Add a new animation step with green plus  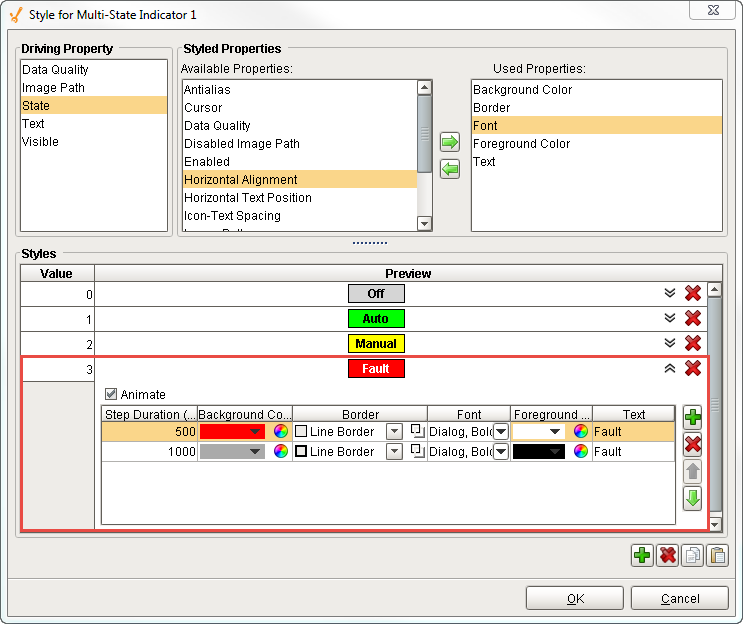pyautogui.click(x=692, y=417)
